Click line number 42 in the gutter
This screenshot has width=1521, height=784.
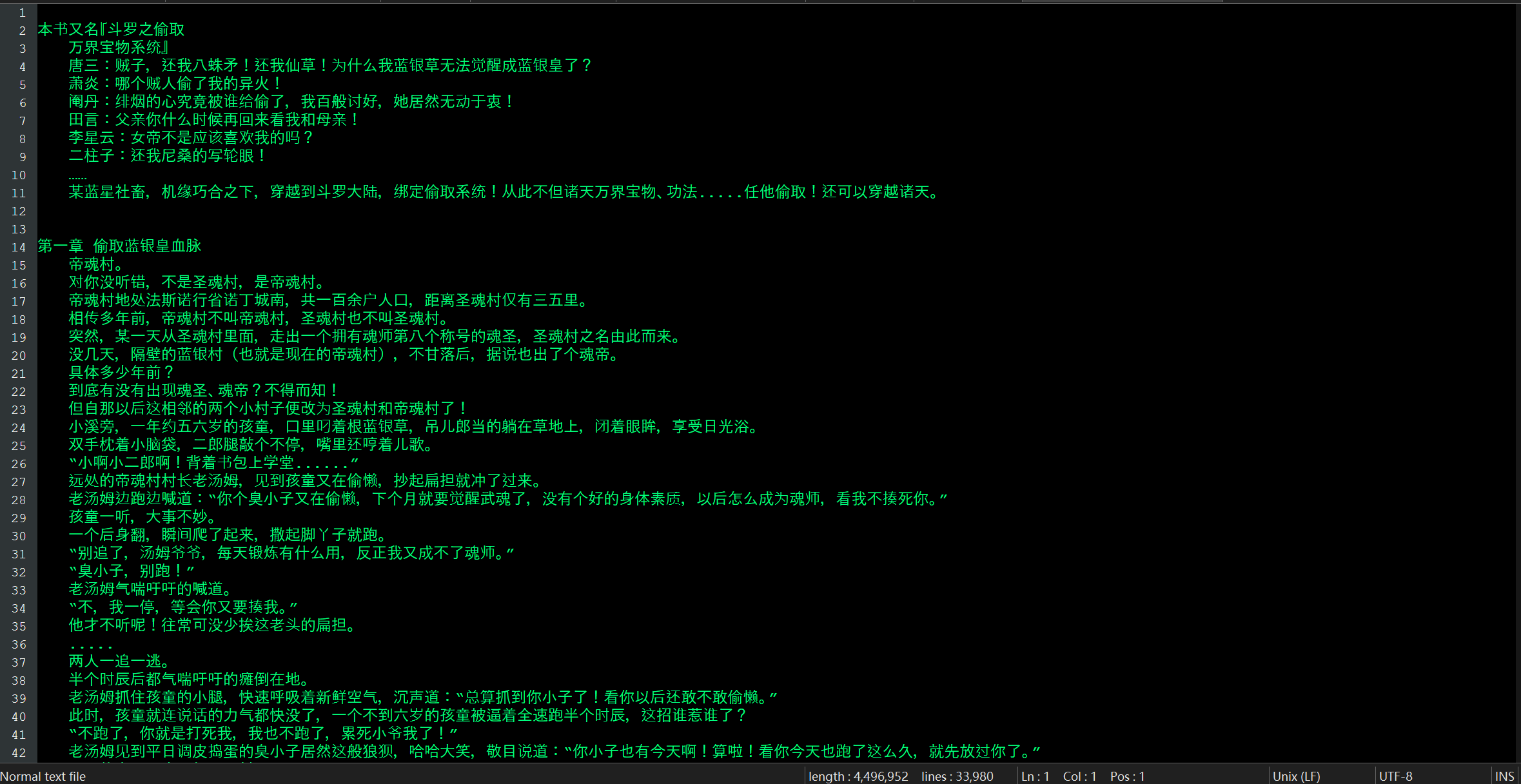tap(19, 752)
